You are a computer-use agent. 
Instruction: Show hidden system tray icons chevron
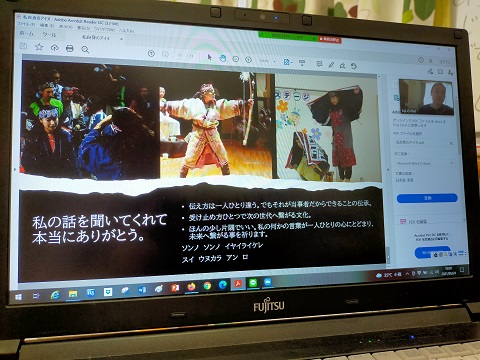(407, 274)
